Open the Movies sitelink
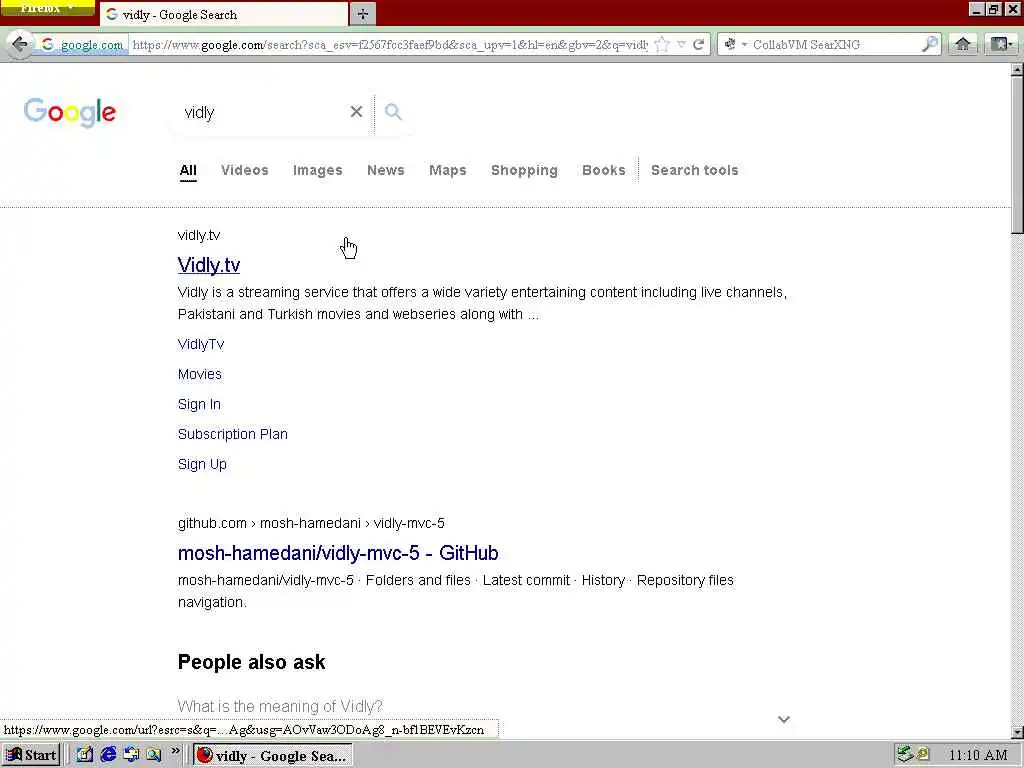Screen dimensions: 1024x768 [200, 374]
